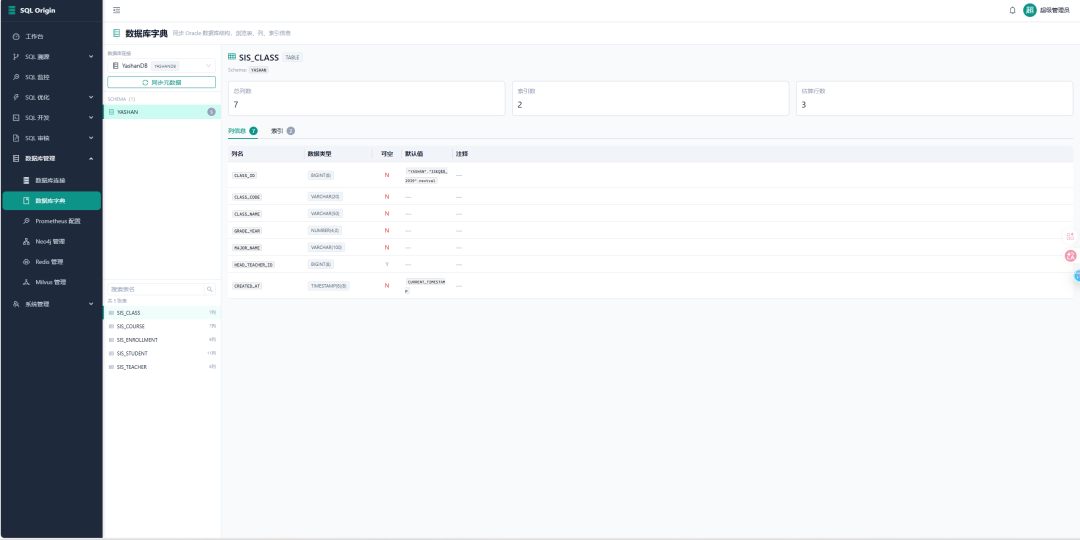Click the search magnifier icon for tables

(210, 289)
